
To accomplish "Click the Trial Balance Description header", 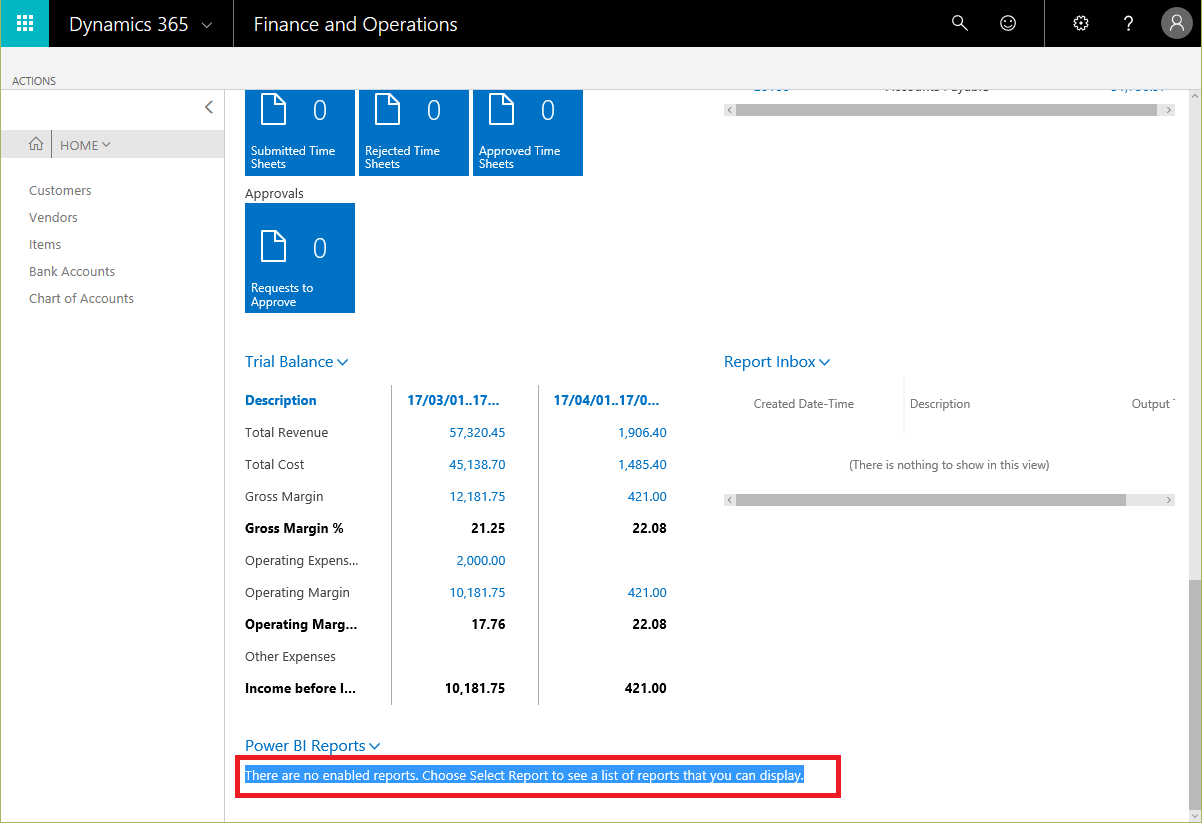I will pyautogui.click(x=281, y=401).
